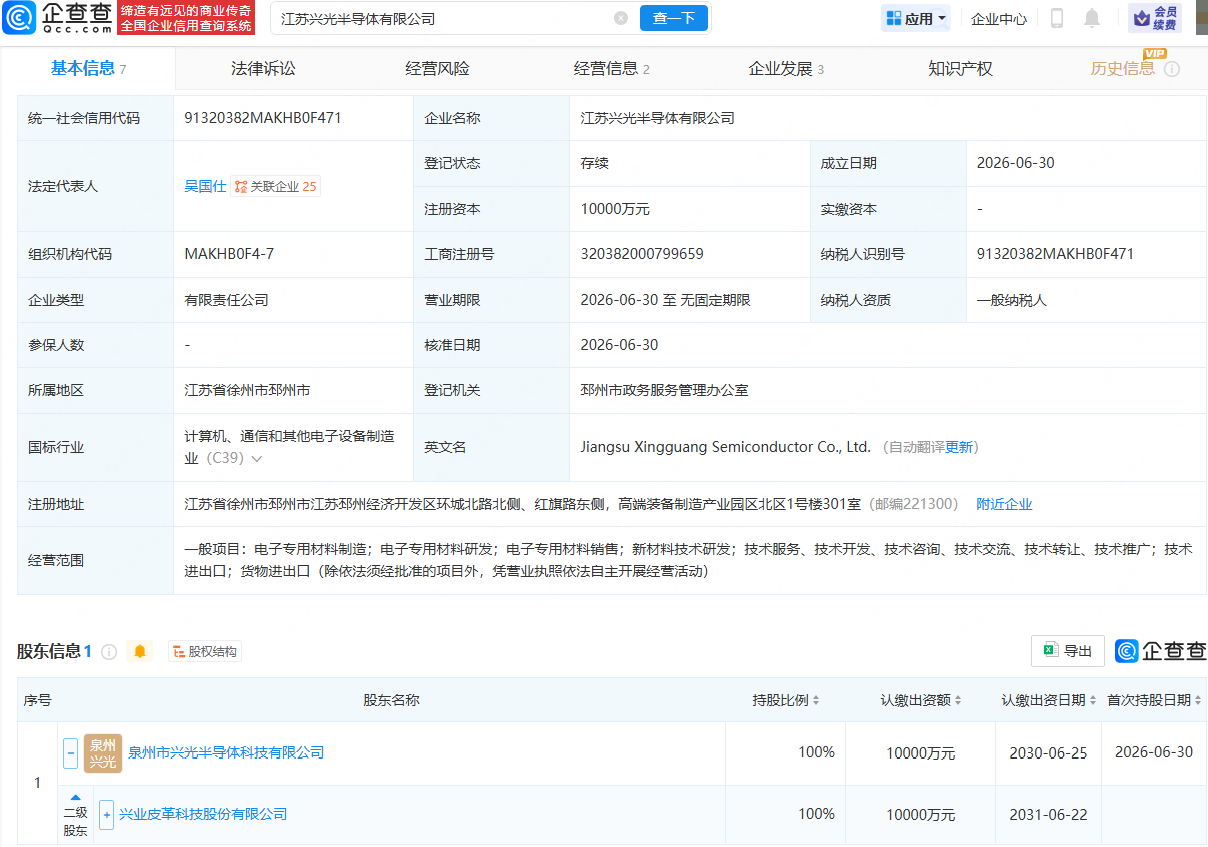
Task: Open the 附近企业 link
Action: click(x=1004, y=504)
